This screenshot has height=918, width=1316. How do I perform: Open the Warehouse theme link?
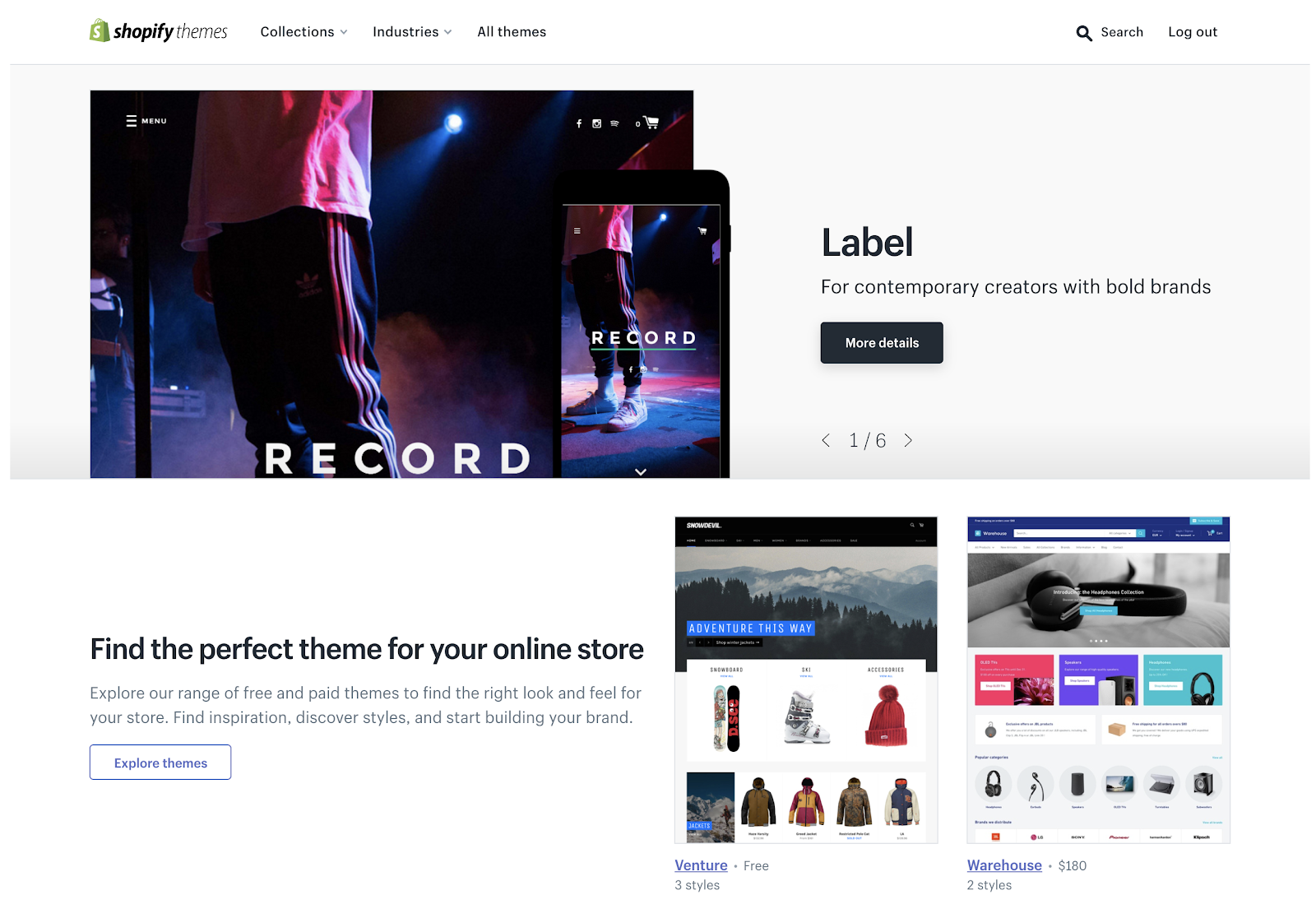click(x=1004, y=865)
